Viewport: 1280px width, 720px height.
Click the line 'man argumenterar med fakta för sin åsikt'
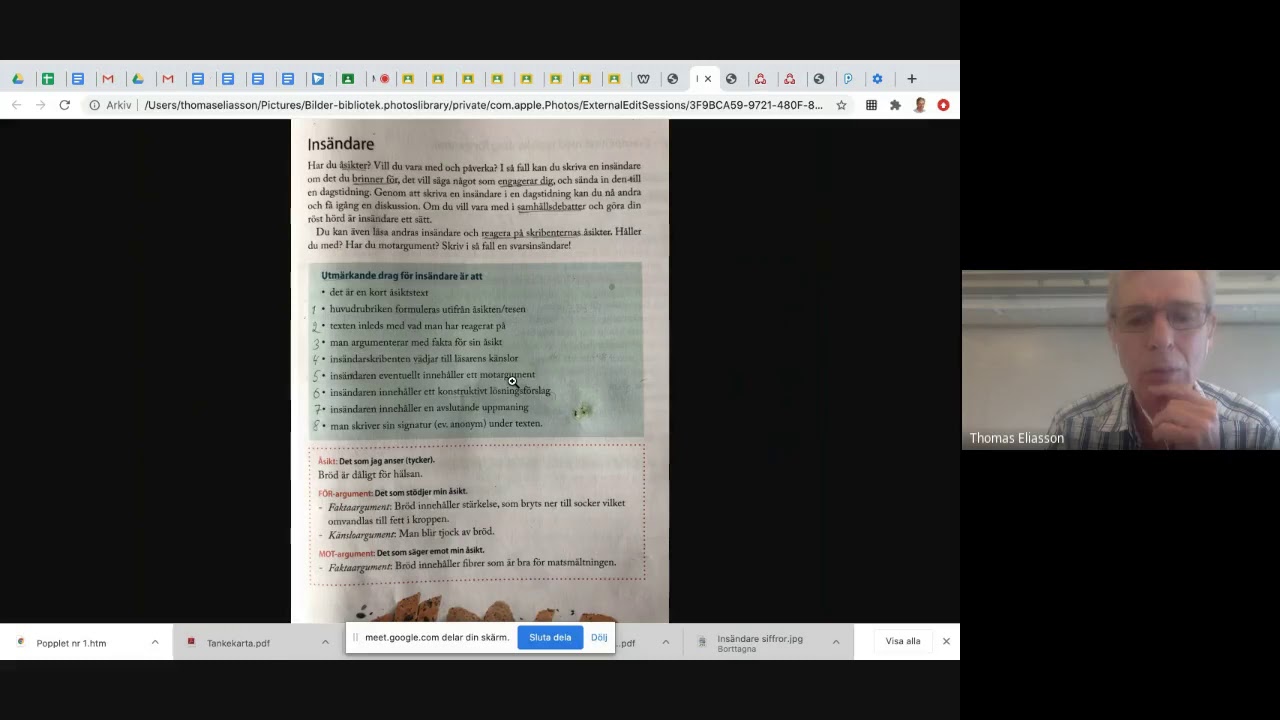[x=416, y=342]
